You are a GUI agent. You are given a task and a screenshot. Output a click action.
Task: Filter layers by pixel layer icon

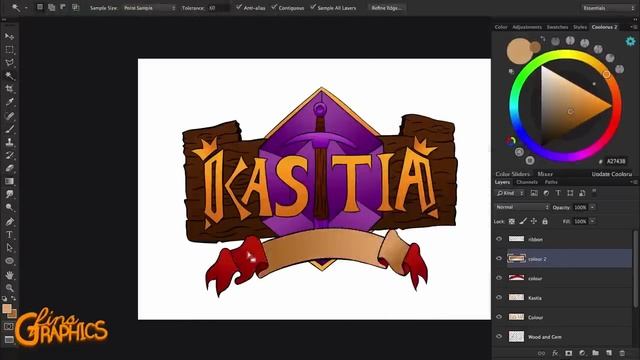pyautogui.click(x=534, y=193)
